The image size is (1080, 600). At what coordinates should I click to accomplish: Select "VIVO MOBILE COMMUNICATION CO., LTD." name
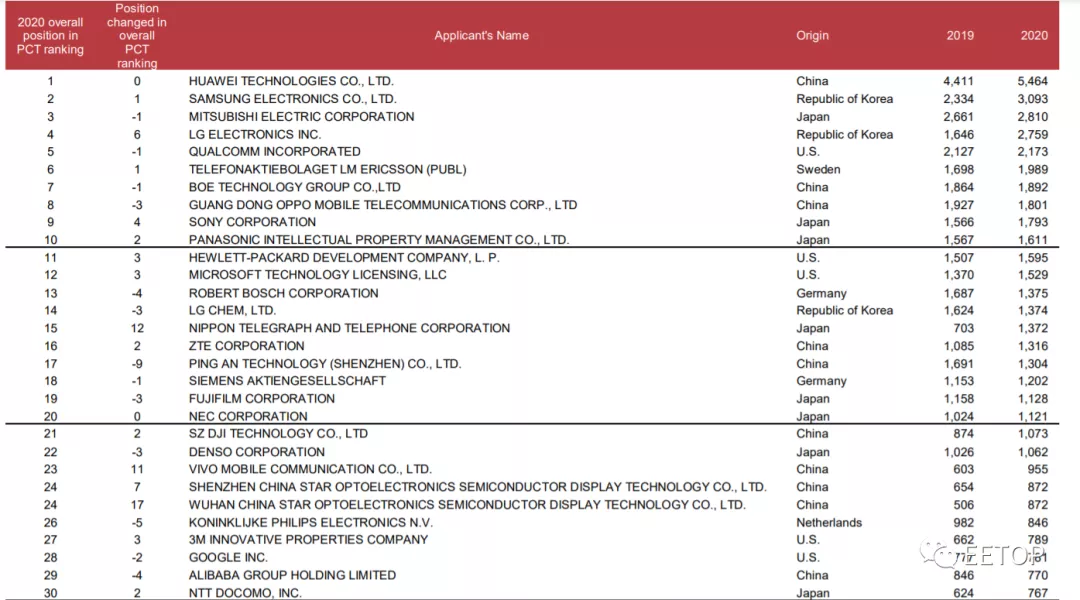point(310,470)
